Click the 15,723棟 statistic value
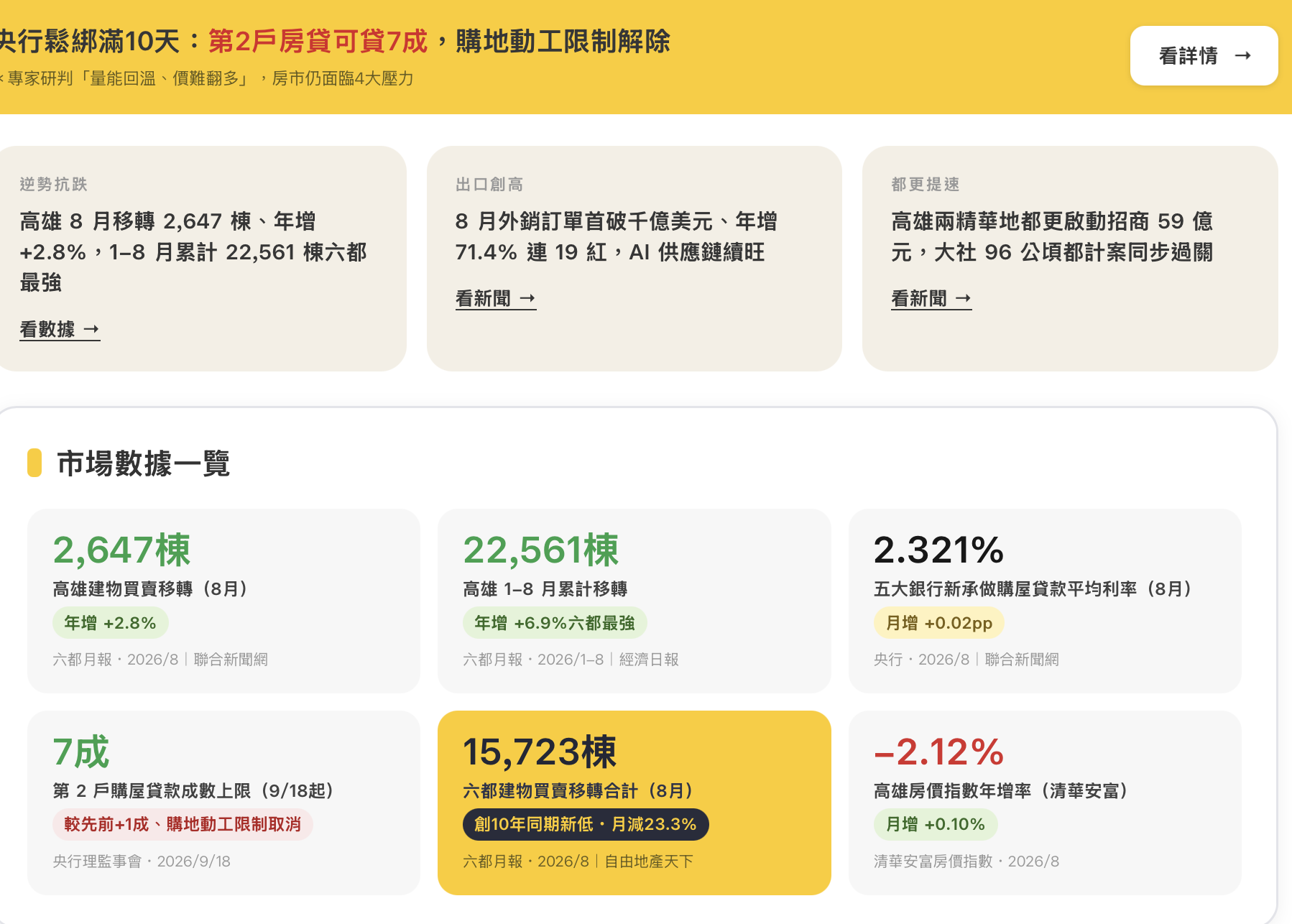The height and width of the screenshot is (924, 1292). pos(540,752)
